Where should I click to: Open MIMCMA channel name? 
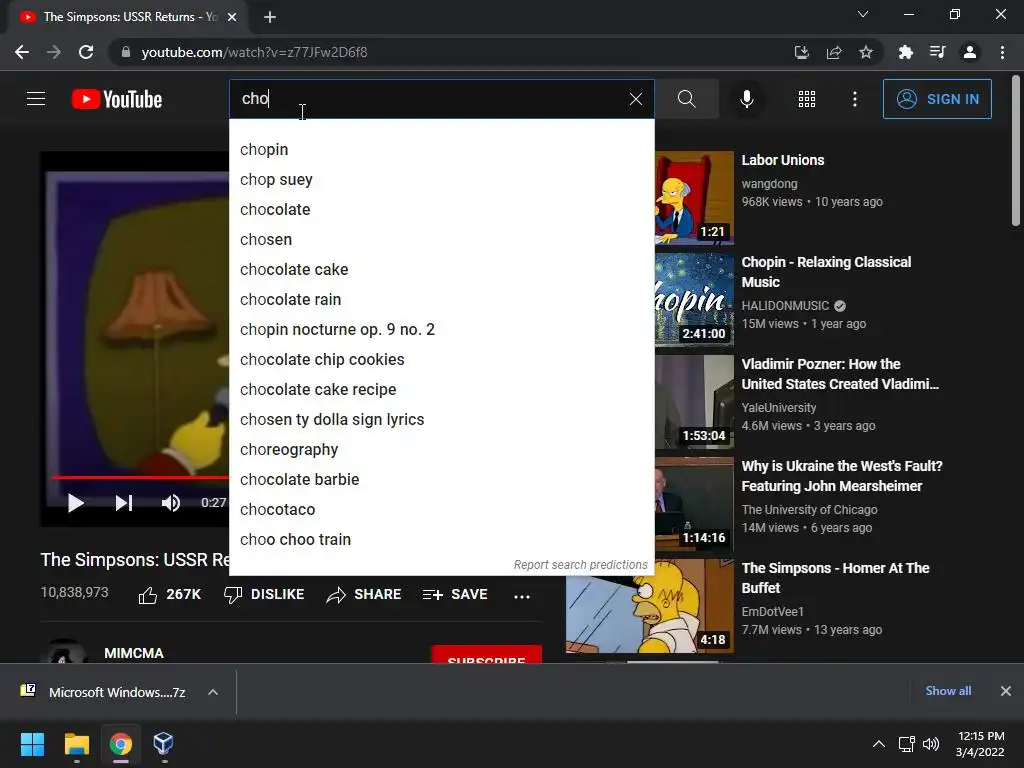[x=134, y=653]
